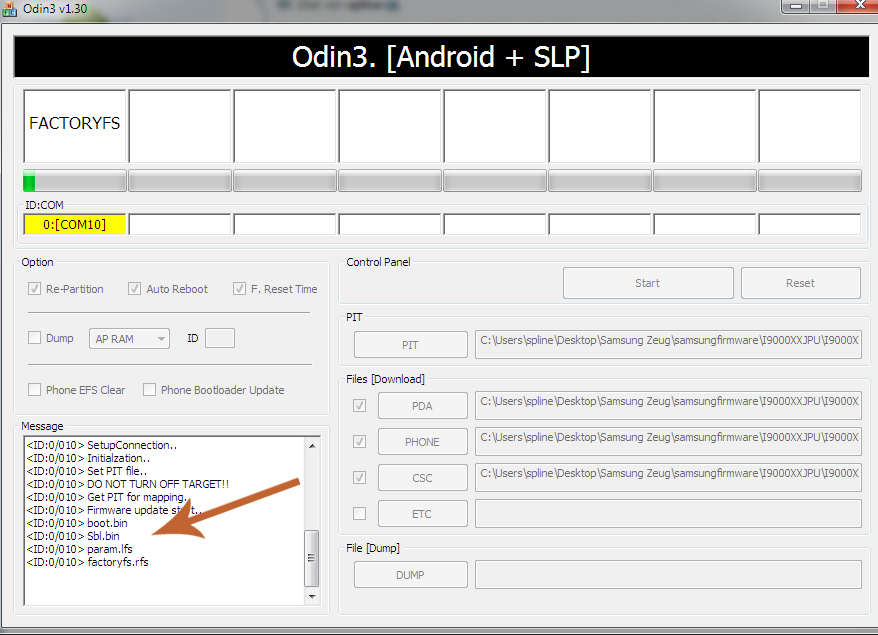Toggle the Auto Reboot checkbox

click(134, 289)
